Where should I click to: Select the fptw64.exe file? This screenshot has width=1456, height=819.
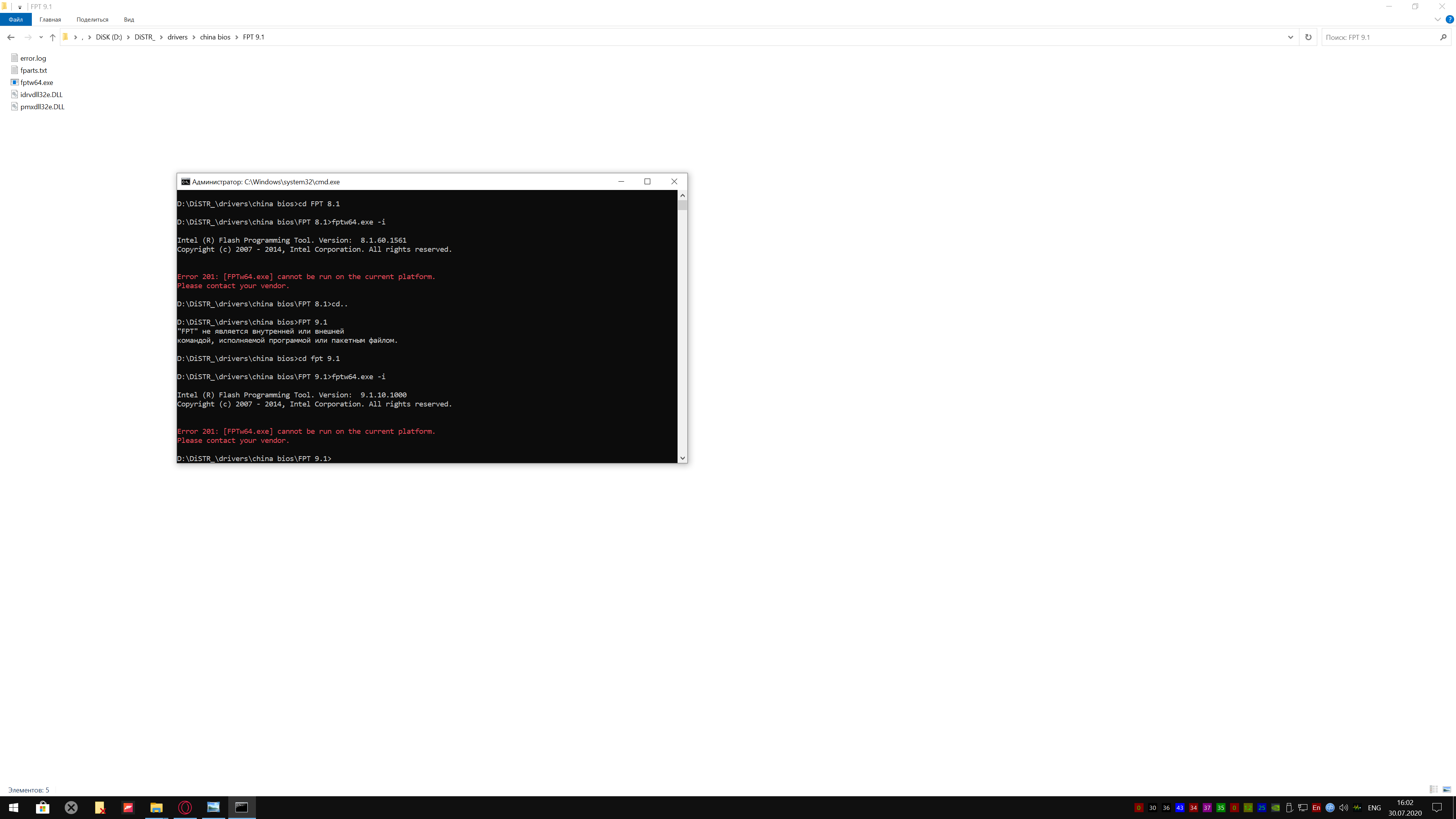point(37,83)
